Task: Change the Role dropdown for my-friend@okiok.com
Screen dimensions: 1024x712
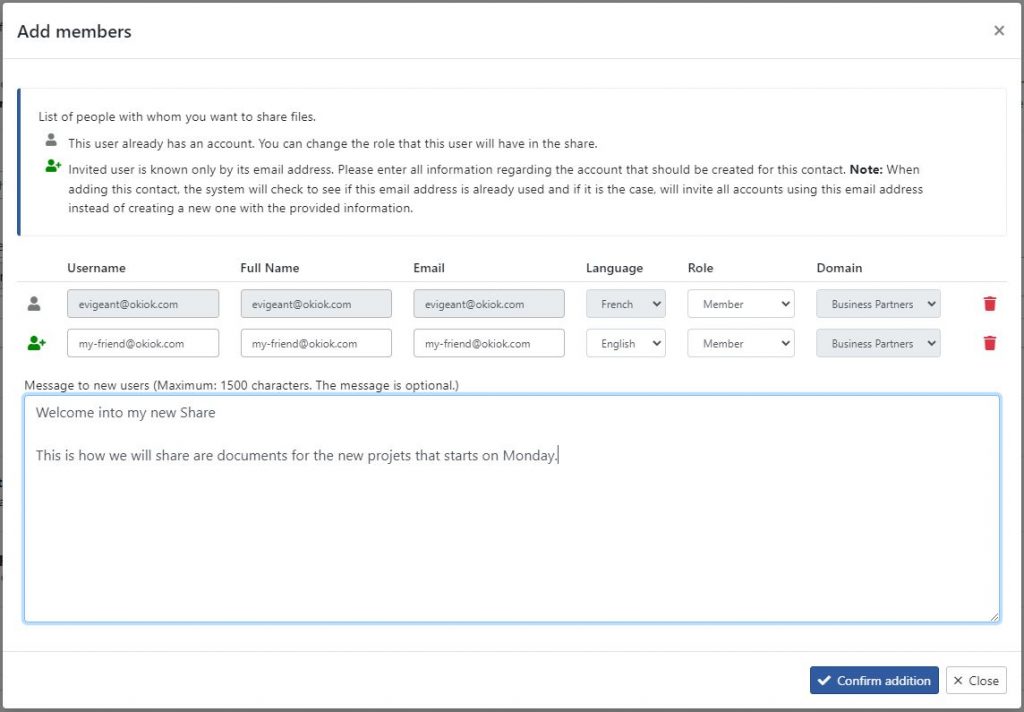Action: [x=741, y=343]
